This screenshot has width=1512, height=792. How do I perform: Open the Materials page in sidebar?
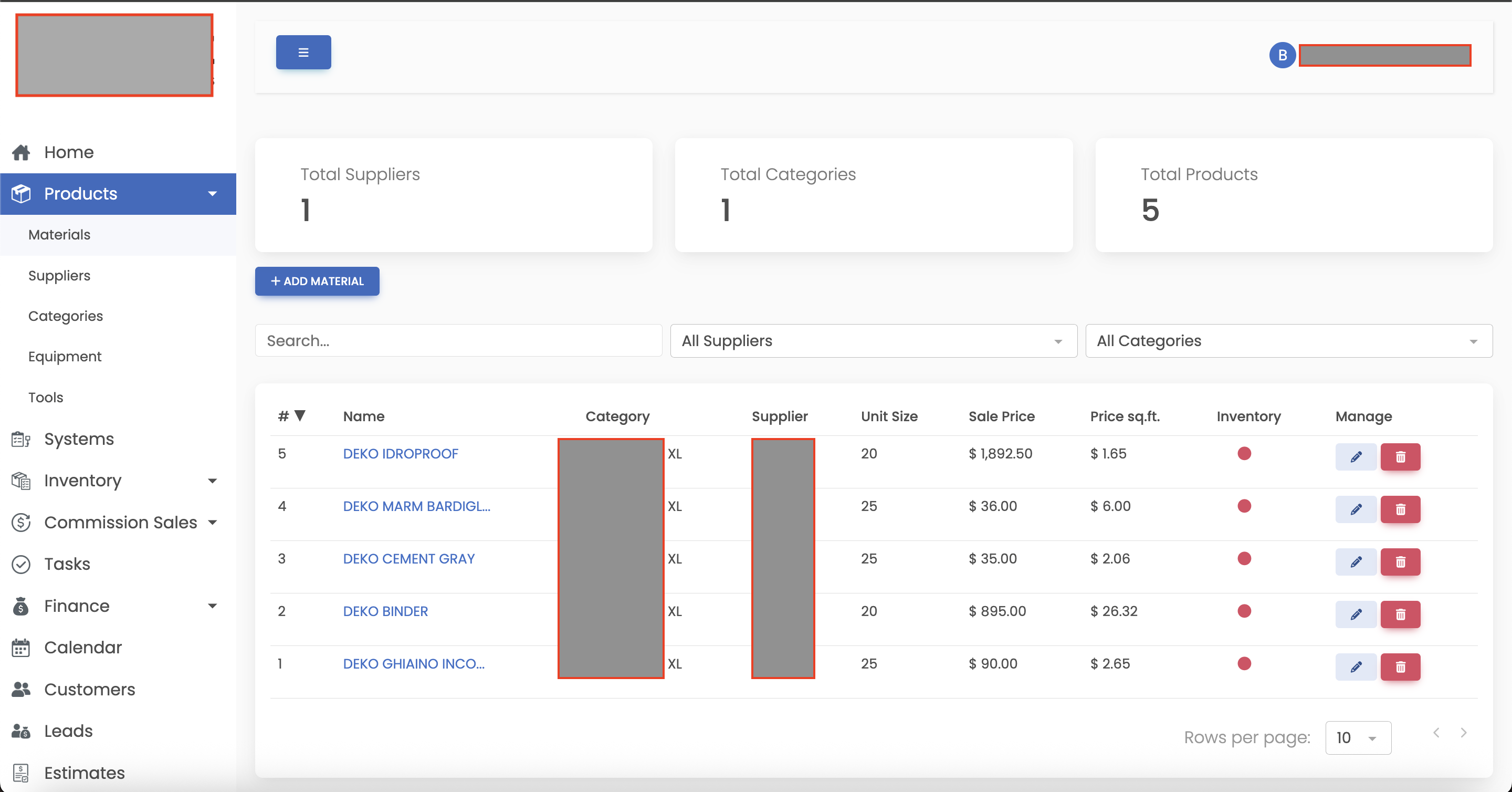coord(59,234)
